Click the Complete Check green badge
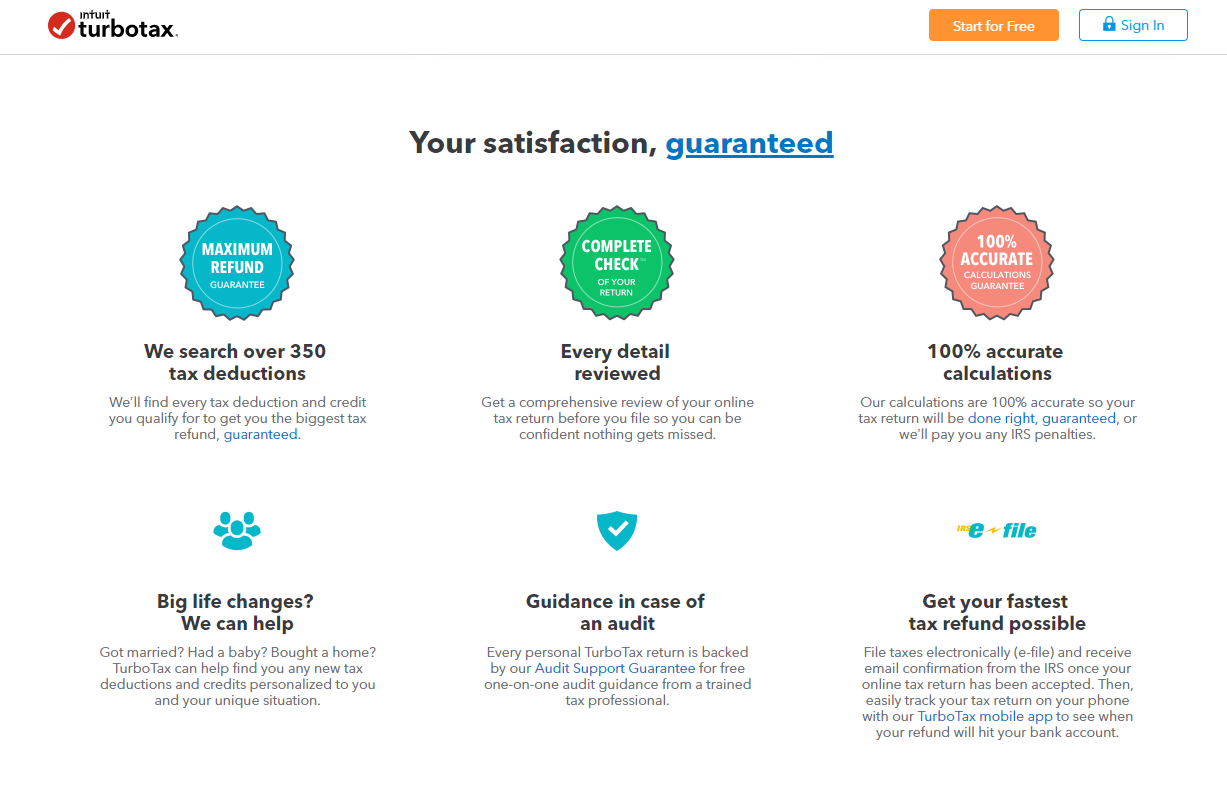Image resolution: width=1227 pixels, height=794 pixels. 617,263
